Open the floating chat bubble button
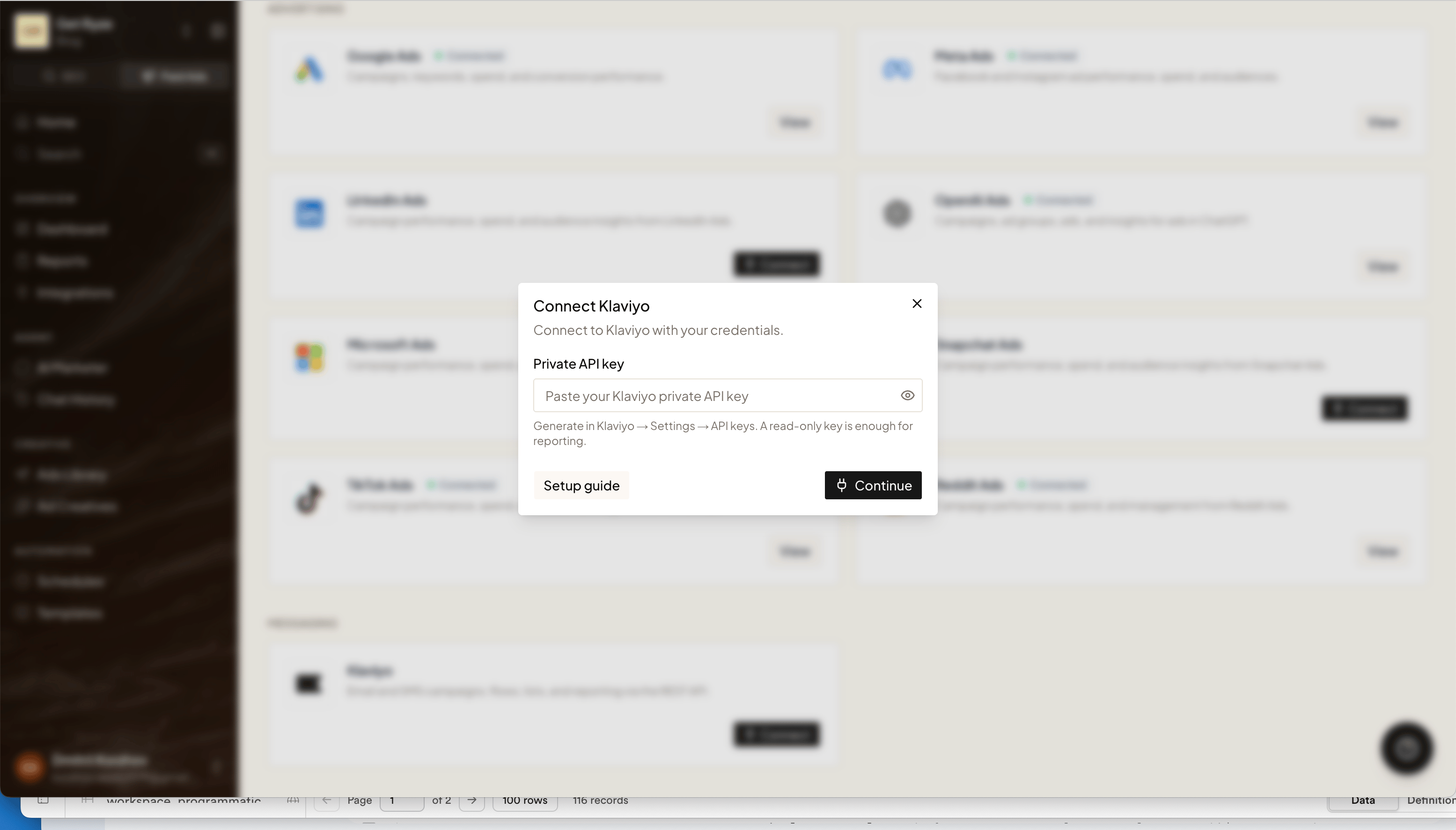Viewport: 1456px width, 830px height. click(1406, 748)
